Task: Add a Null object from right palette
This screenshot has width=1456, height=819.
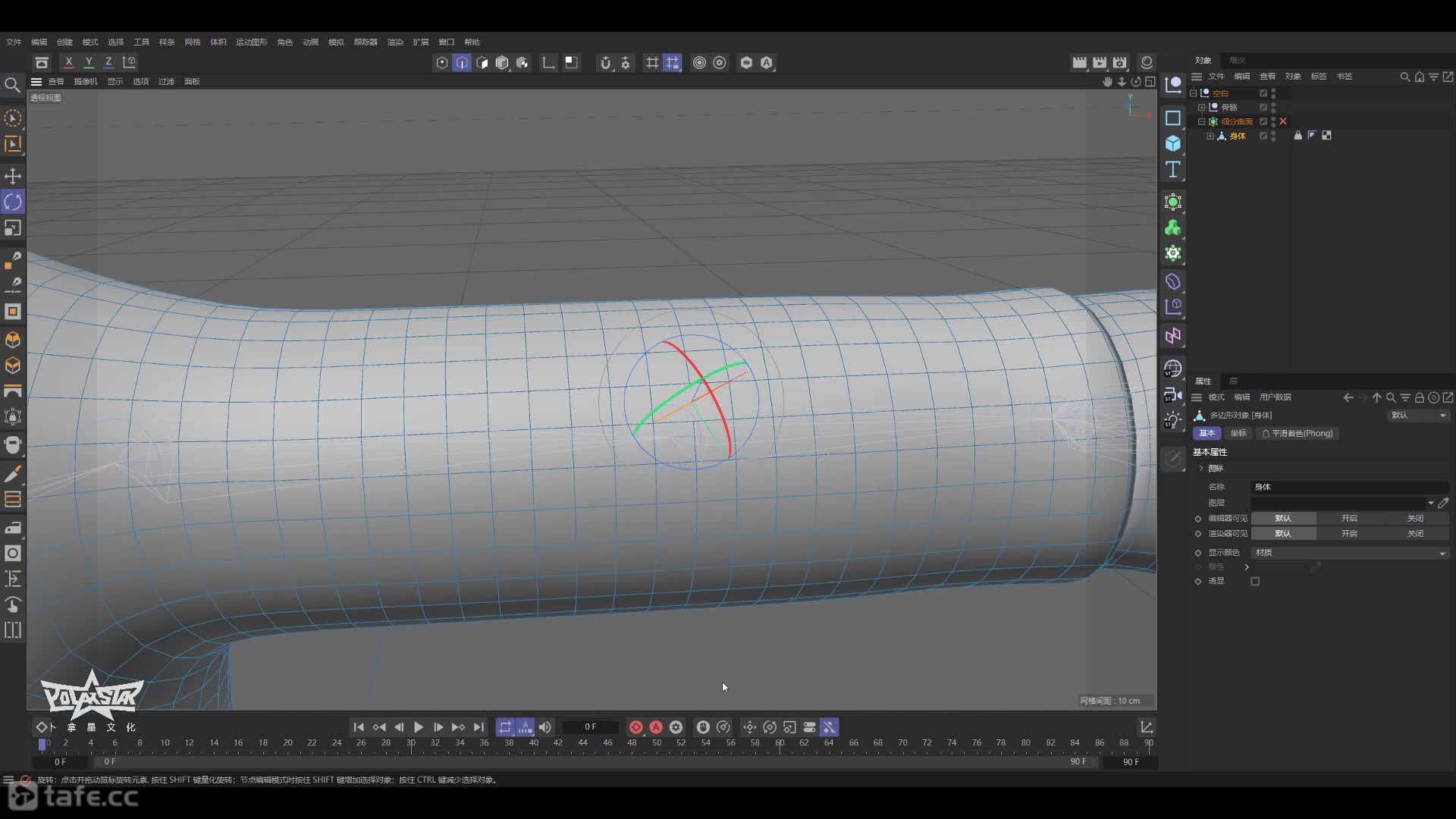Action: click(1173, 84)
